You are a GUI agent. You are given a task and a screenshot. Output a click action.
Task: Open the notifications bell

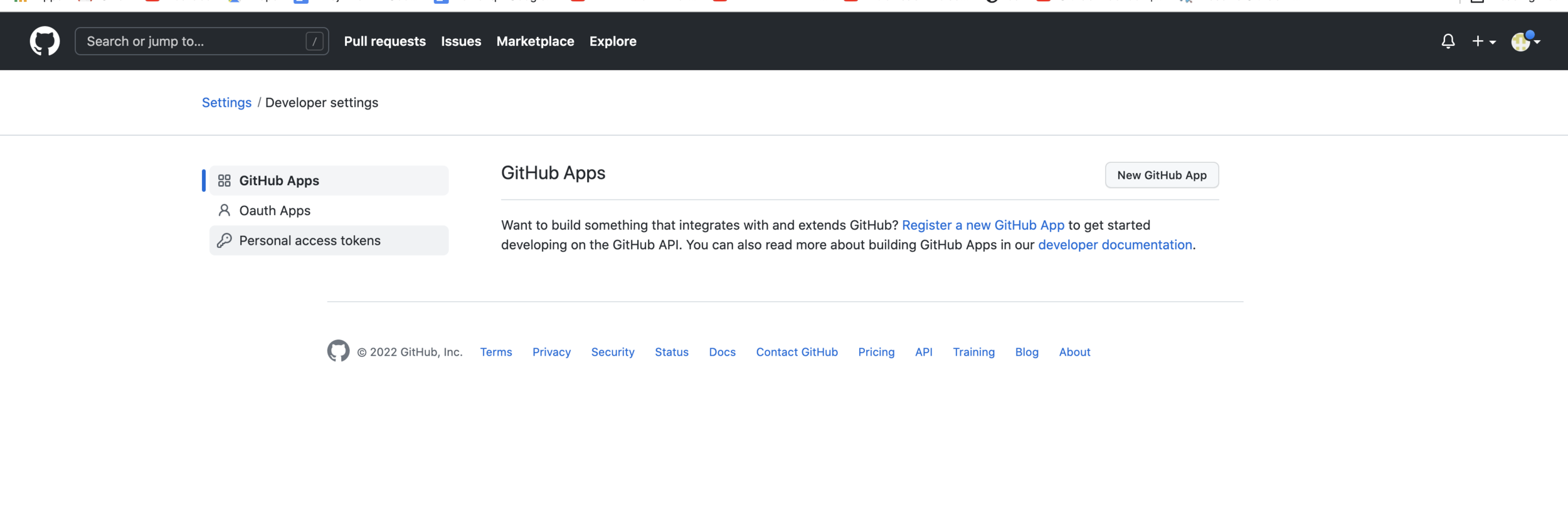pyautogui.click(x=1448, y=41)
